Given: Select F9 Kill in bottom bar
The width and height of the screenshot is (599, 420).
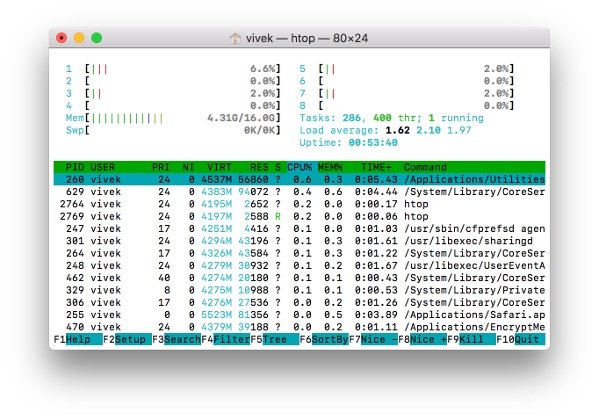Looking at the screenshot, I should point(471,339).
